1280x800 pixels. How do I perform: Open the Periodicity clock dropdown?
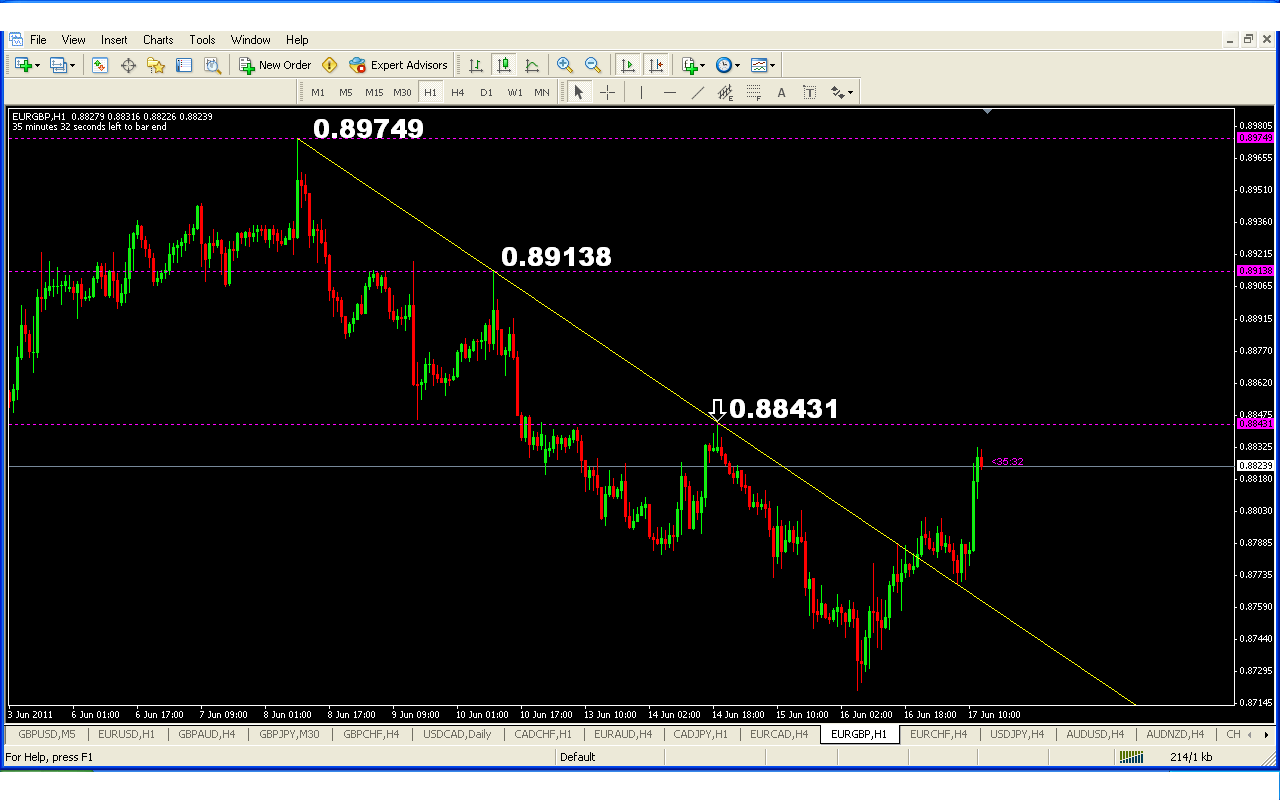[737, 66]
